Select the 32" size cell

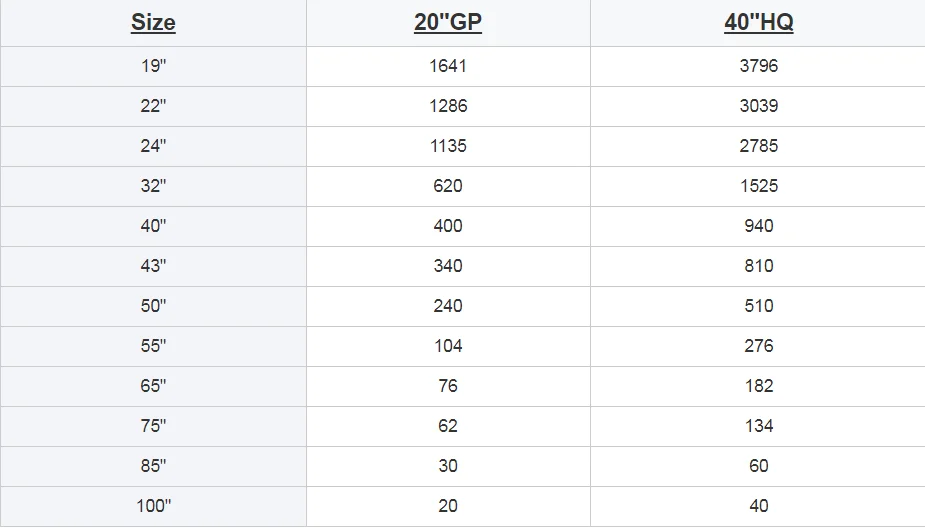pos(153,186)
